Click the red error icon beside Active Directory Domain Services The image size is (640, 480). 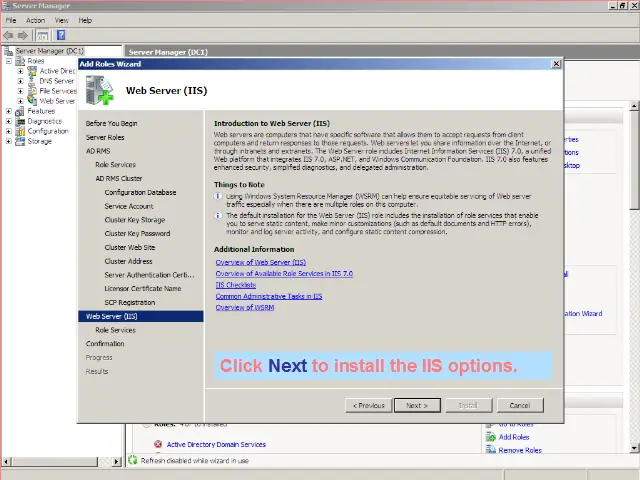click(x=158, y=444)
